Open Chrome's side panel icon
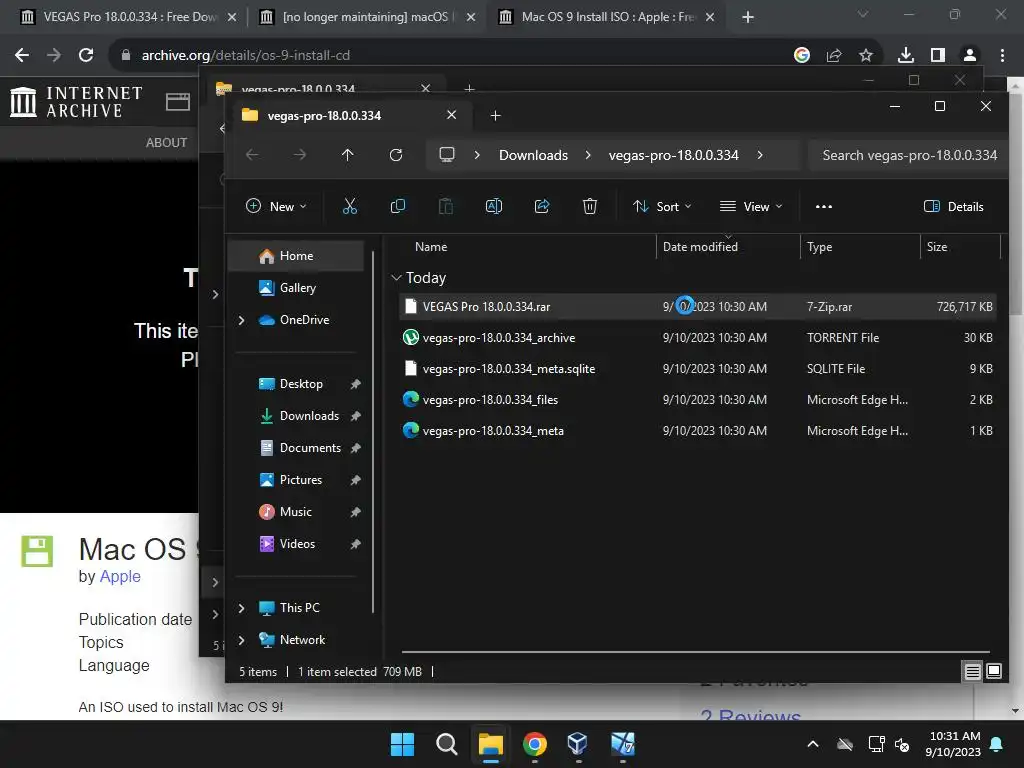The image size is (1024, 768). pos(938,56)
